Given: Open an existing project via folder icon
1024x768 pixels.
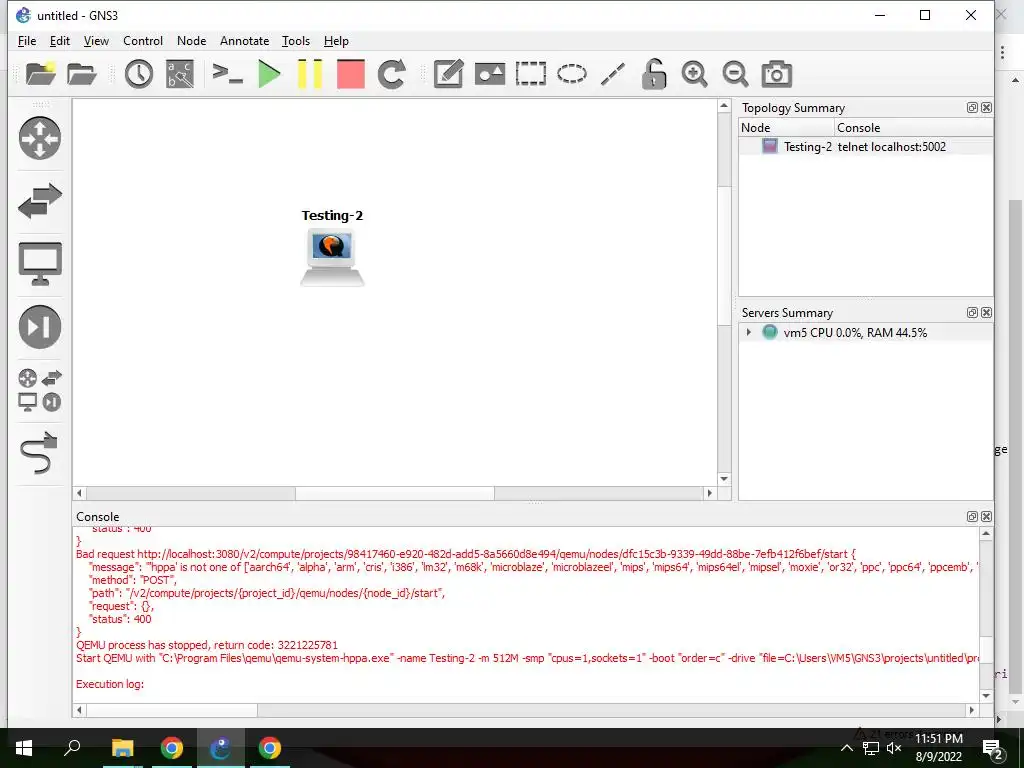Looking at the screenshot, I should tap(82, 74).
